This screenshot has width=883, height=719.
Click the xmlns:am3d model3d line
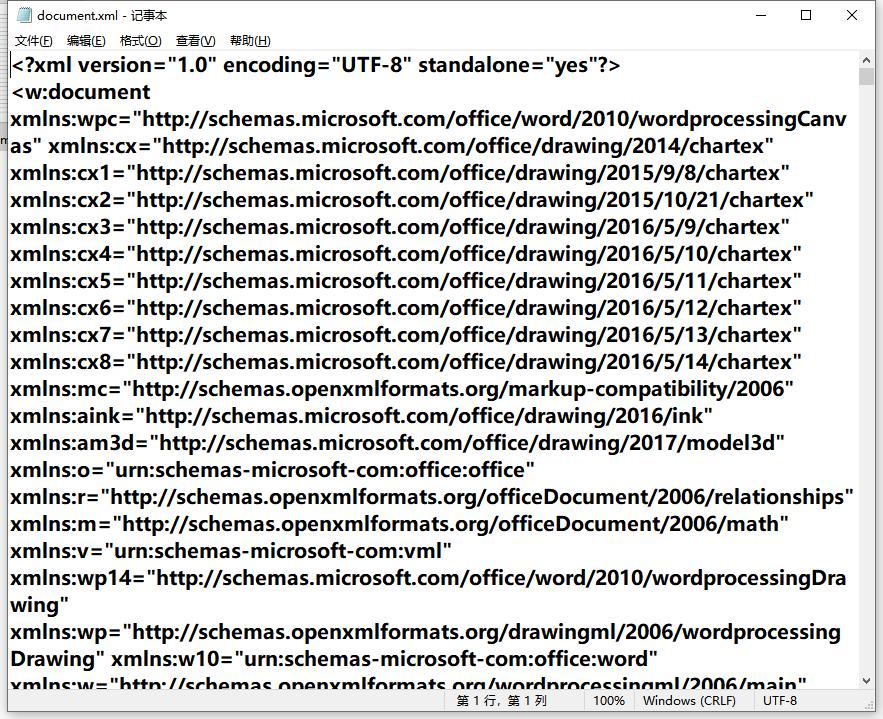pyautogui.click(x=398, y=443)
